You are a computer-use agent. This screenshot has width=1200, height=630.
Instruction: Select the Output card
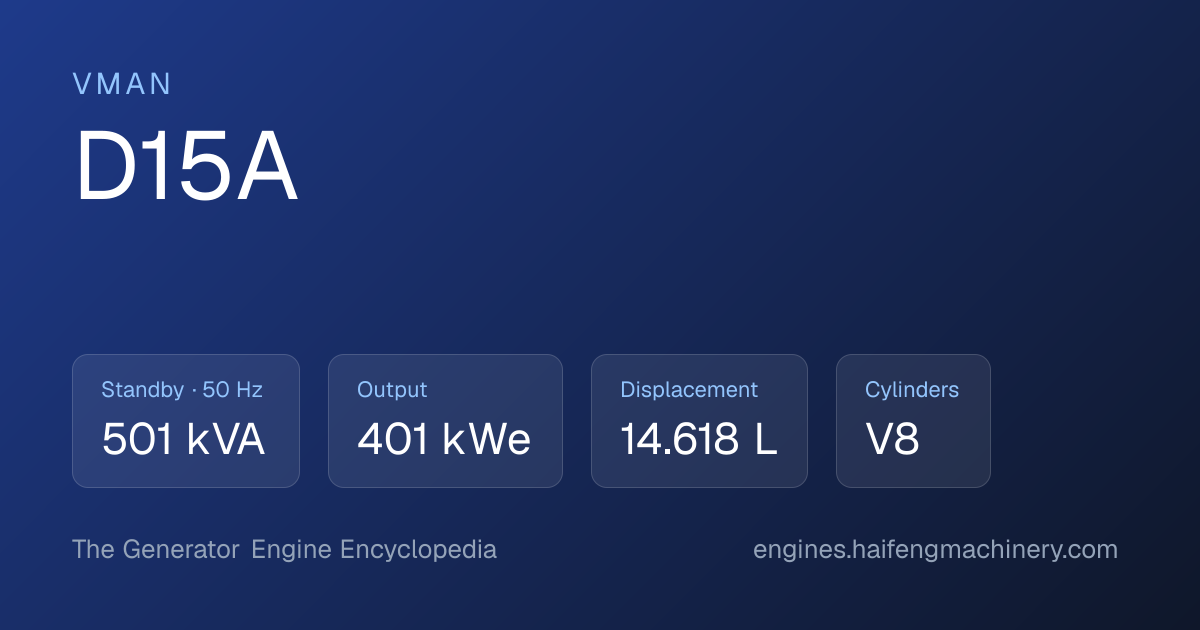[445, 421]
